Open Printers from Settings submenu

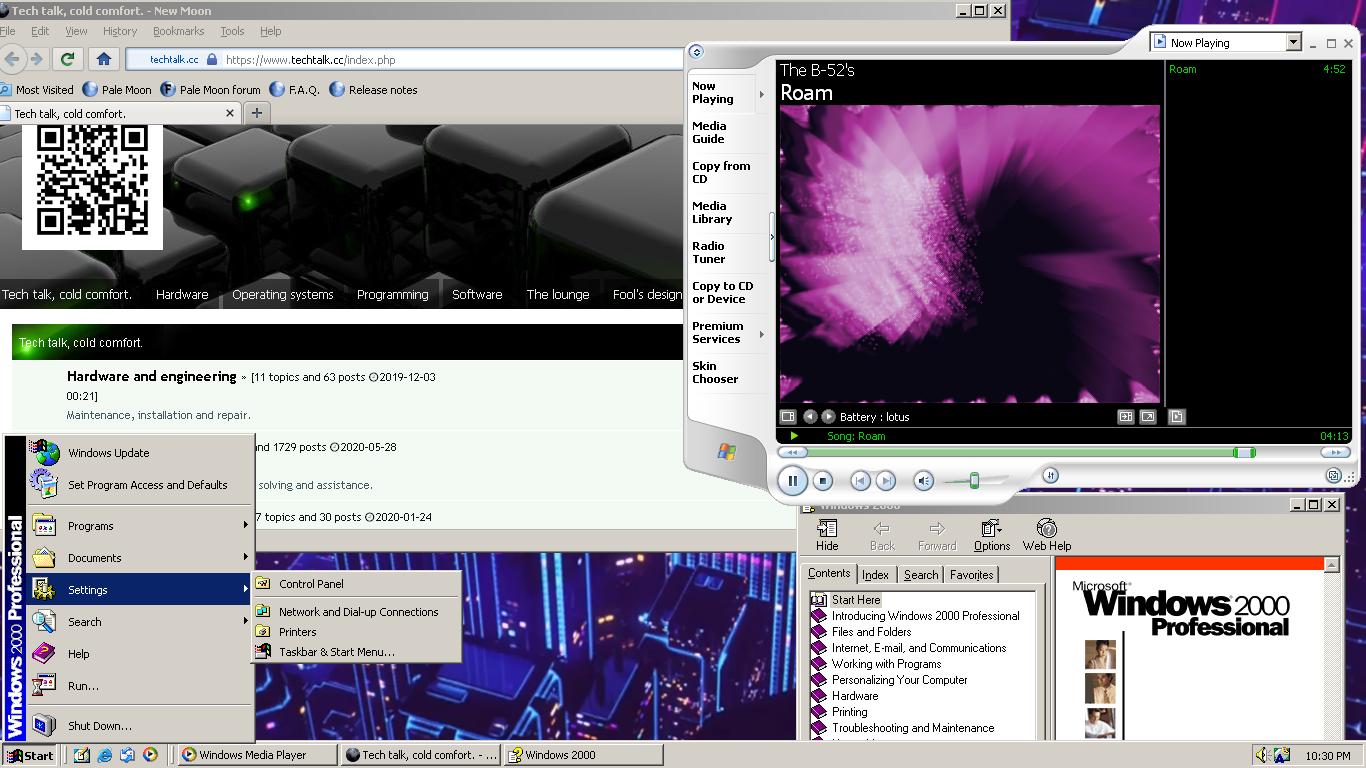click(x=356, y=632)
